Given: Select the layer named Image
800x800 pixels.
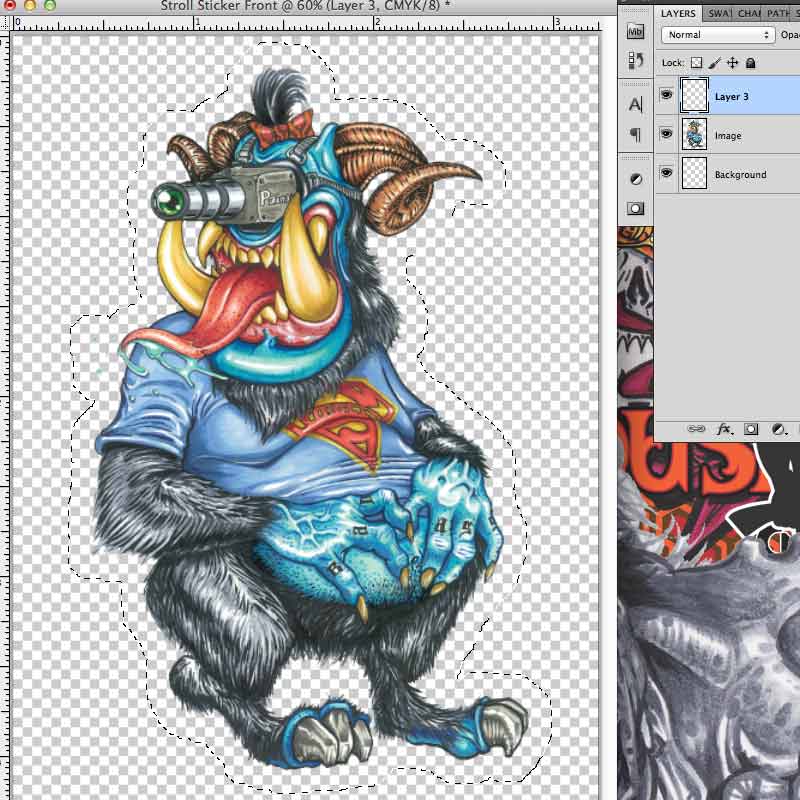Looking at the screenshot, I should pyautogui.click(x=728, y=136).
